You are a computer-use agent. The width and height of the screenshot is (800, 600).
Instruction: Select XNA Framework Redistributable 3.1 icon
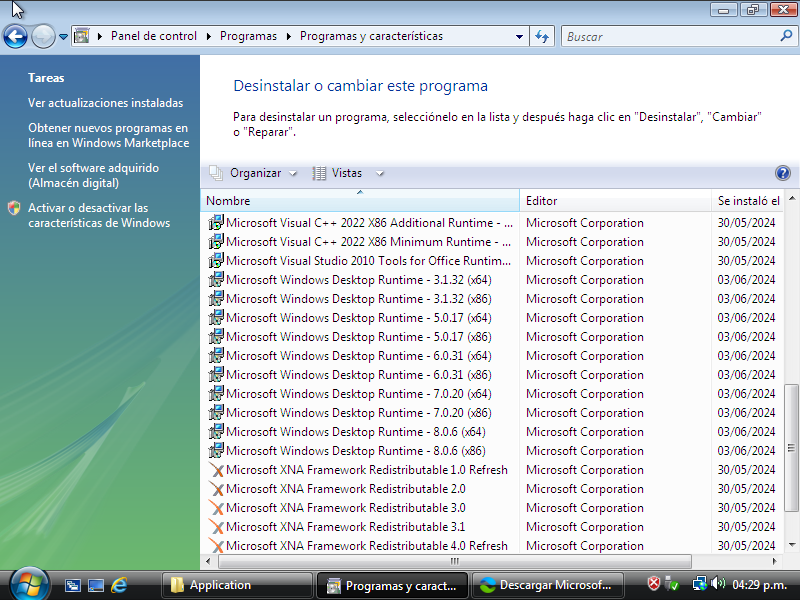(216, 527)
